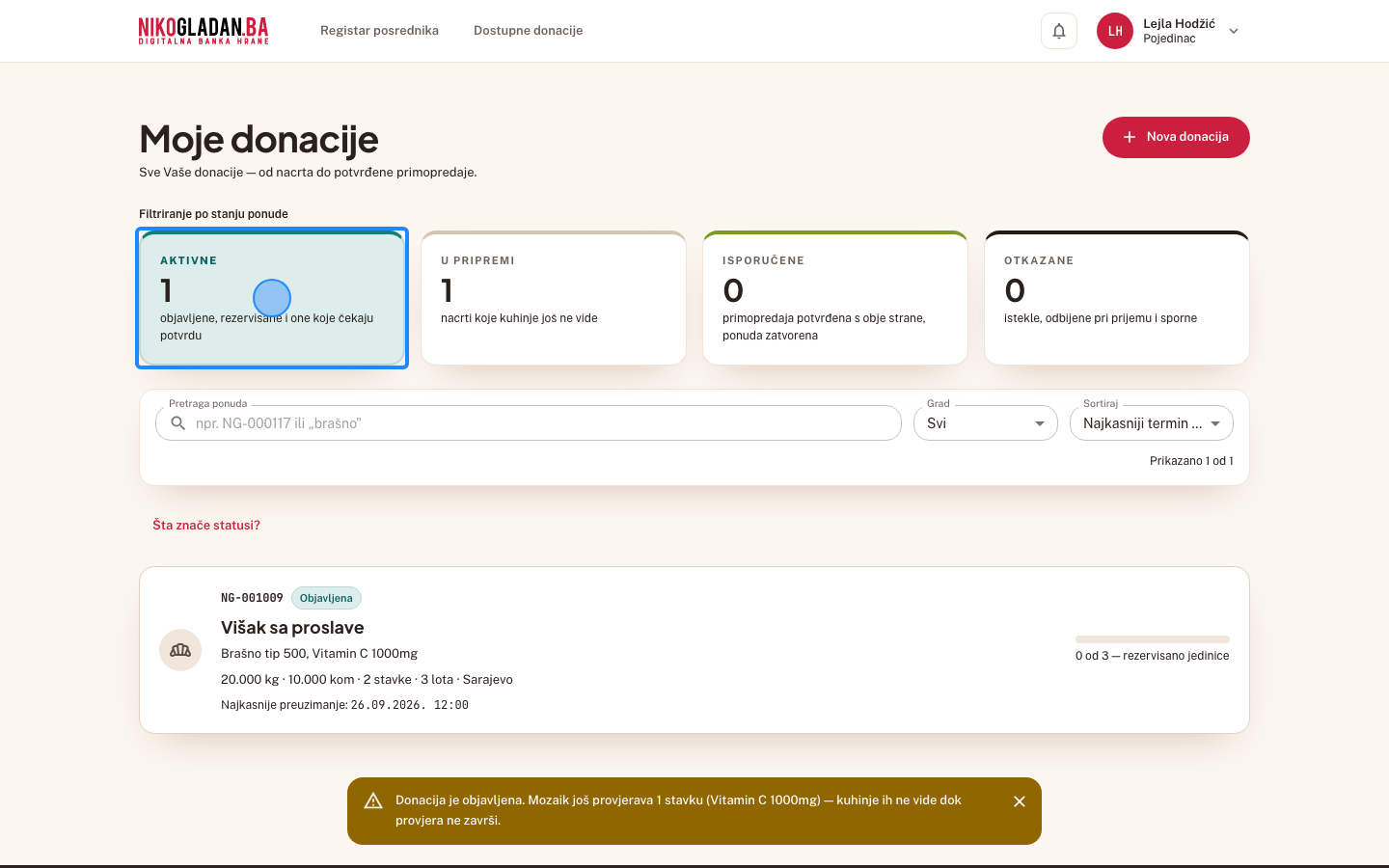Image resolution: width=1389 pixels, height=868 pixels.
Task: Click the reservation progress bar
Action: pyautogui.click(x=1153, y=639)
